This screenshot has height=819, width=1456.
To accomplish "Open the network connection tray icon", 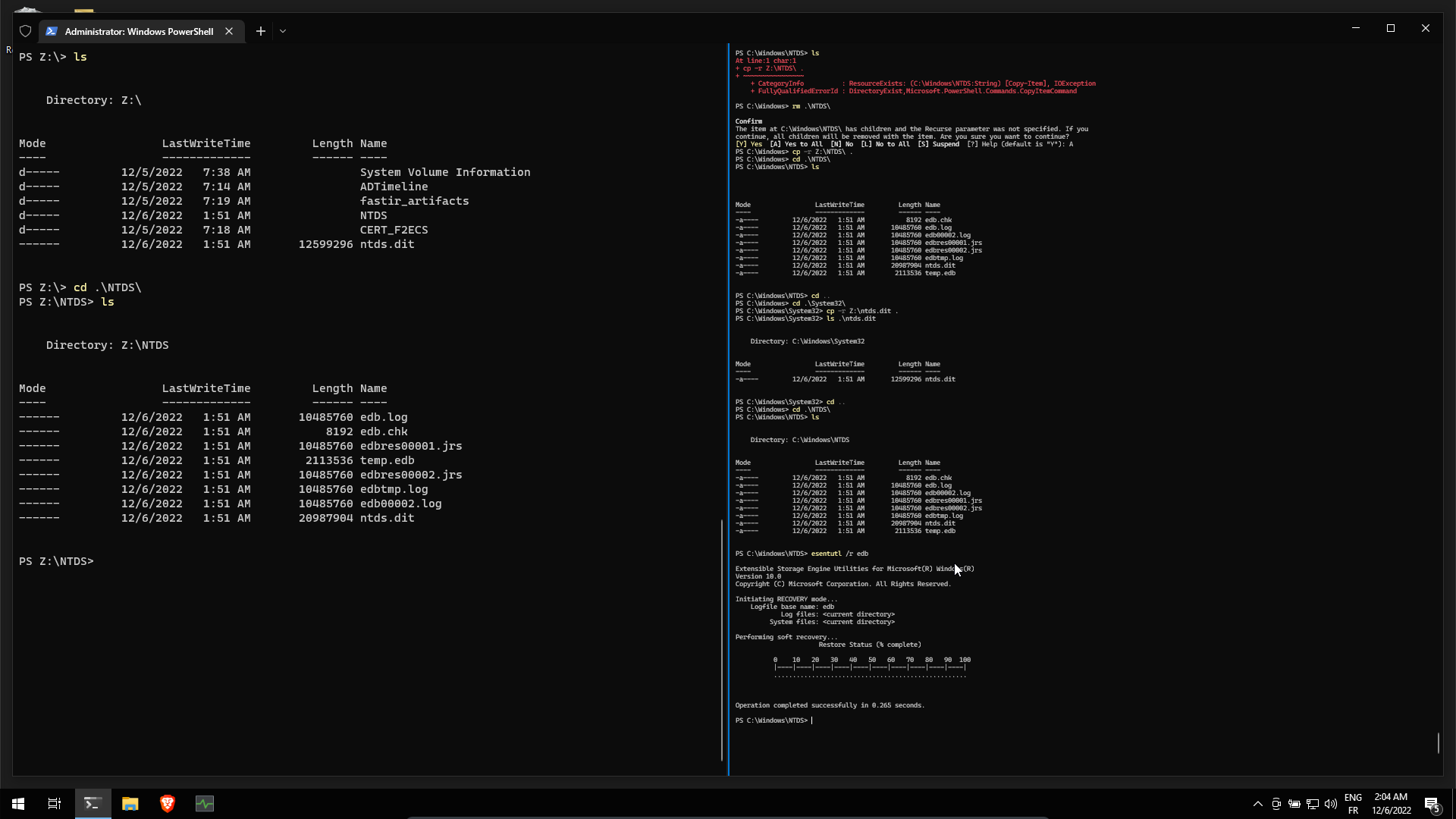I will coord(1313,804).
